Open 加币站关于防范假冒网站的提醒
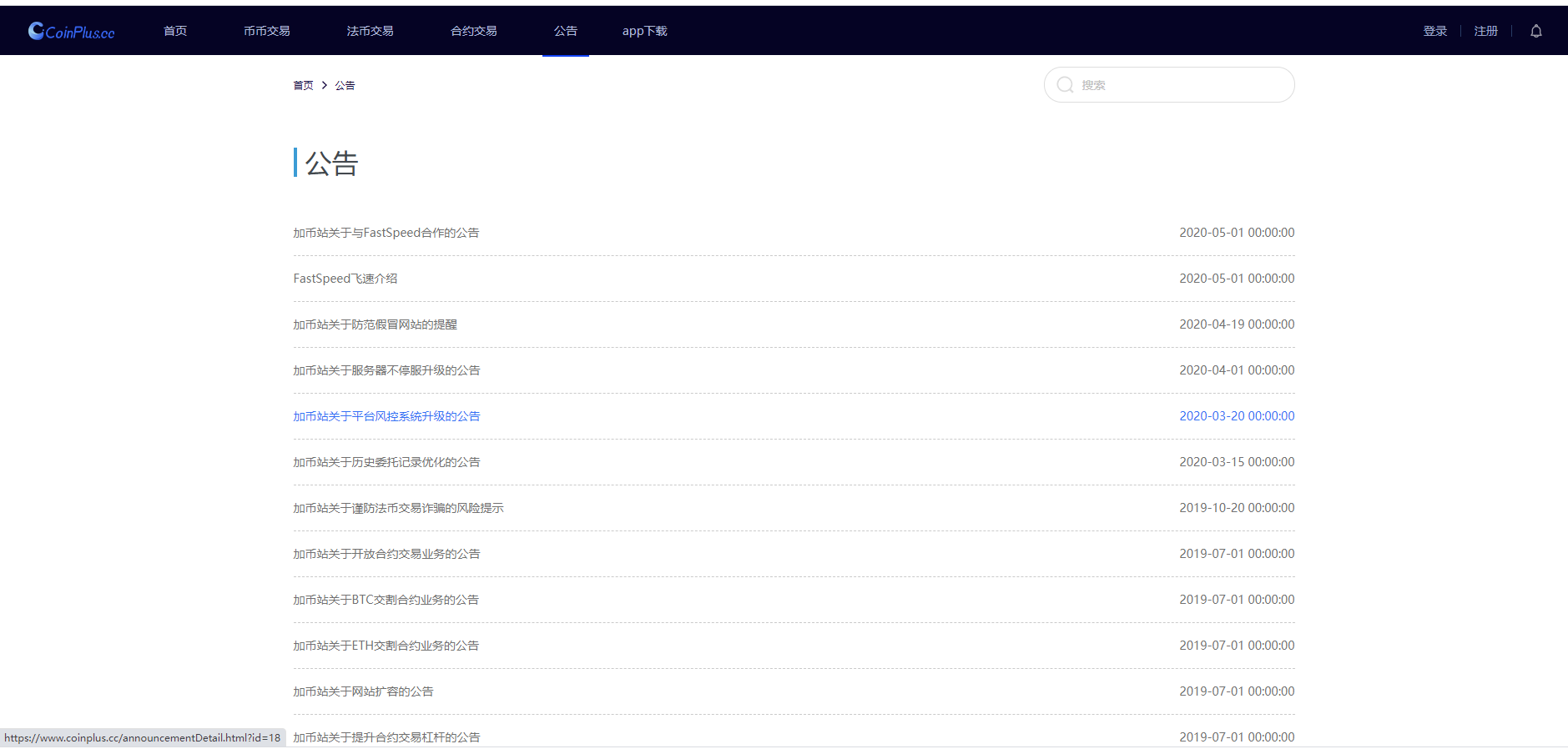1568x749 pixels. (376, 324)
